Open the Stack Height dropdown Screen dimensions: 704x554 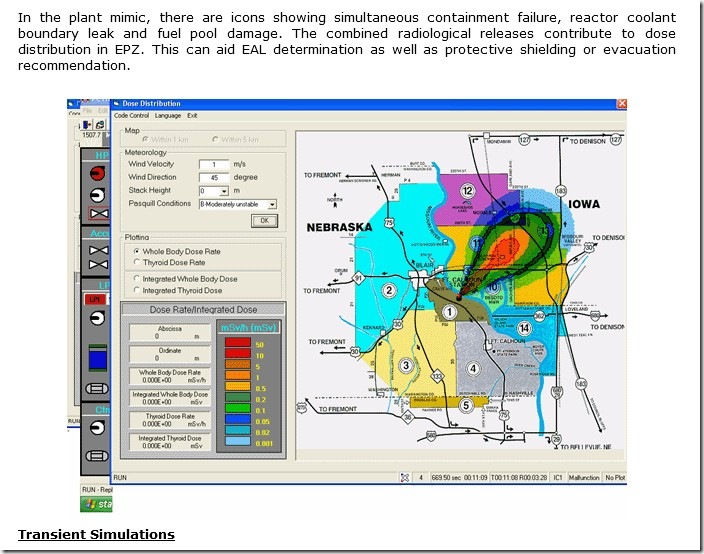[225, 190]
